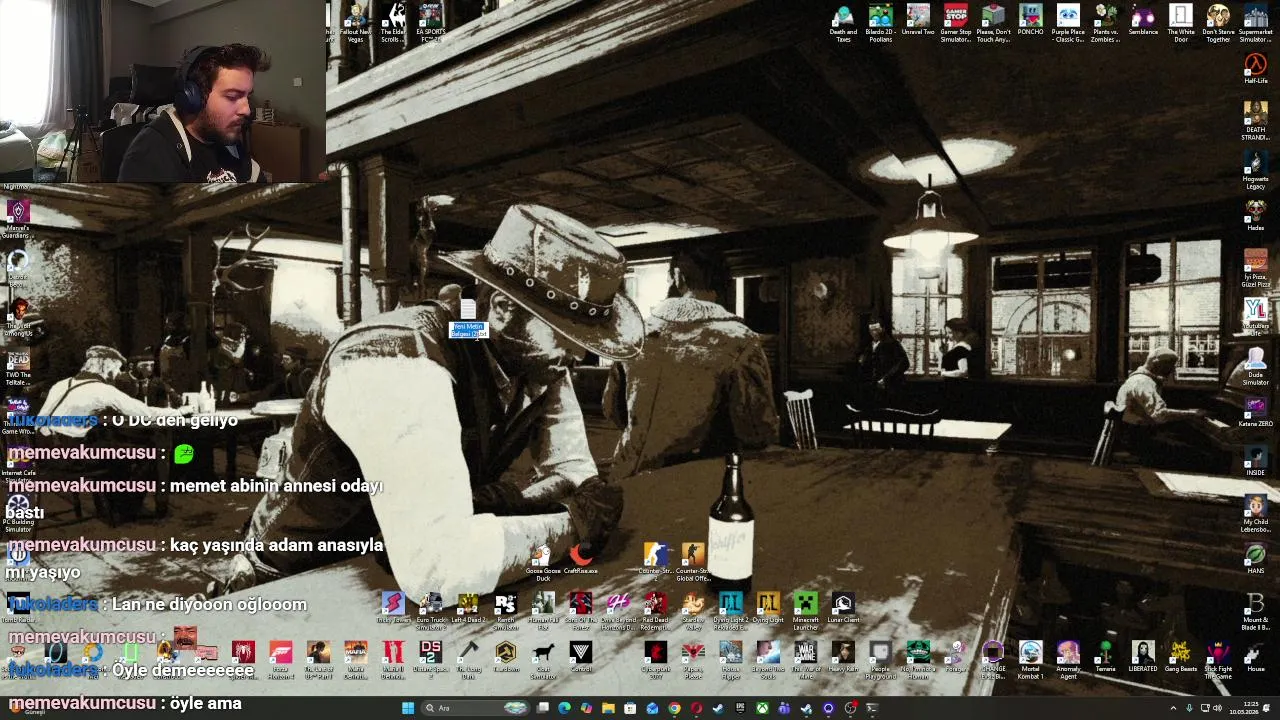
Task: Select Counter-Strike Global Offensive icon
Action: 693,562
